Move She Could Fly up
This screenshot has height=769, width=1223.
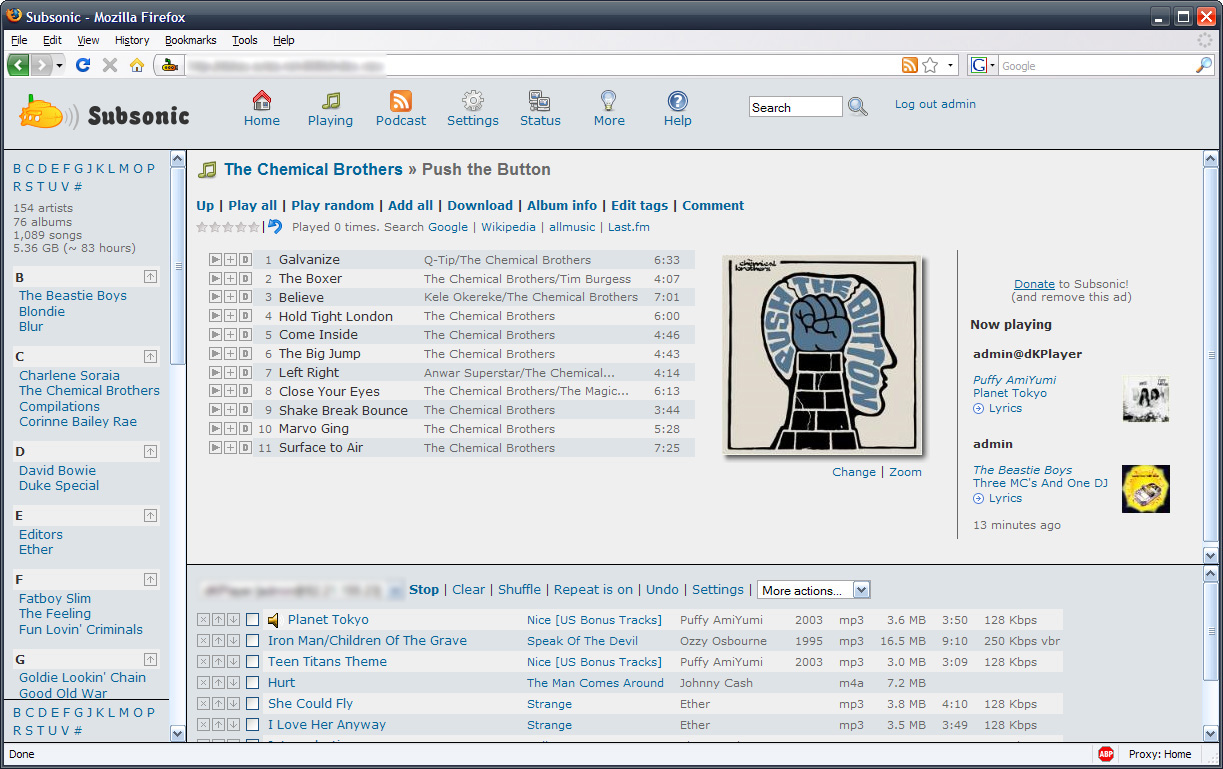click(218, 704)
